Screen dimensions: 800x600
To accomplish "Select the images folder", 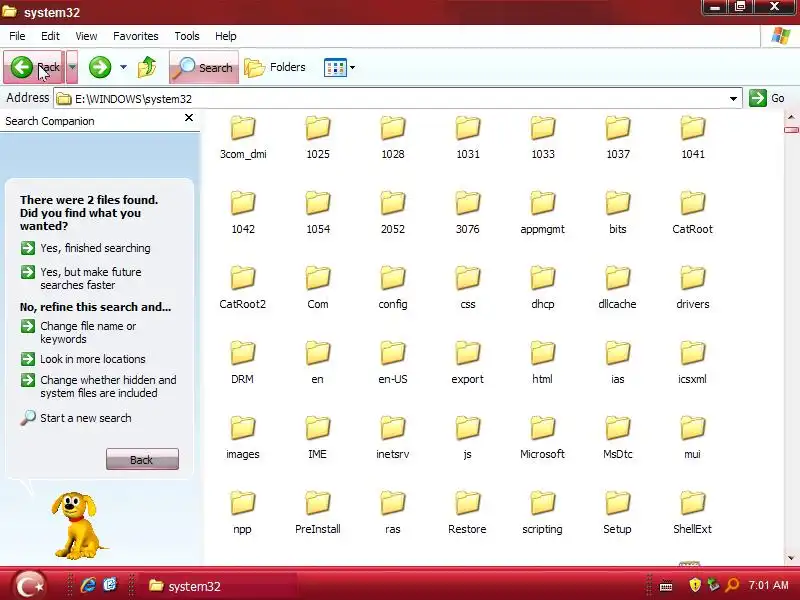I will pyautogui.click(x=242, y=437).
